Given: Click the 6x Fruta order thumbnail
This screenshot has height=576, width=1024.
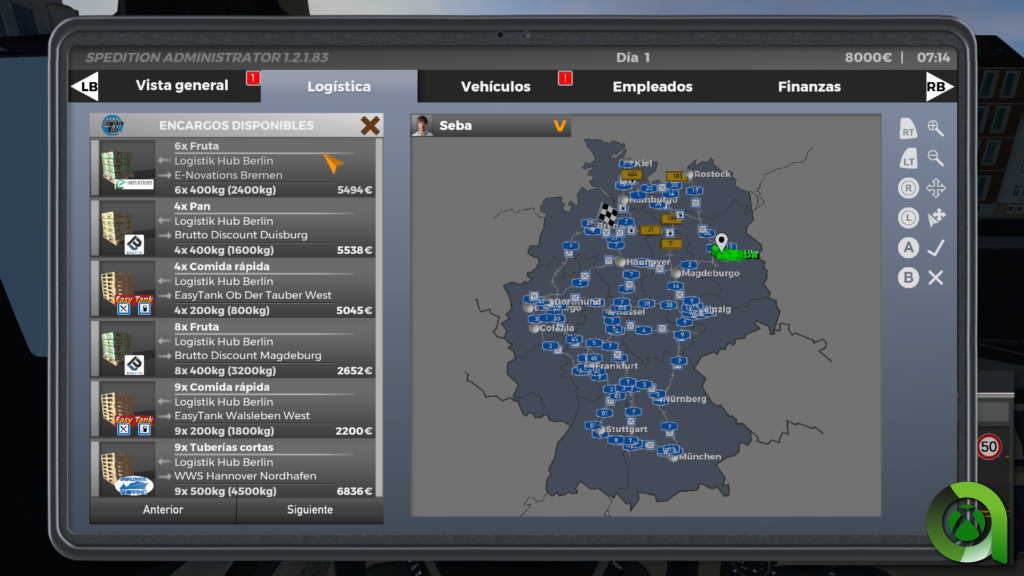Looking at the screenshot, I should [127, 168].
